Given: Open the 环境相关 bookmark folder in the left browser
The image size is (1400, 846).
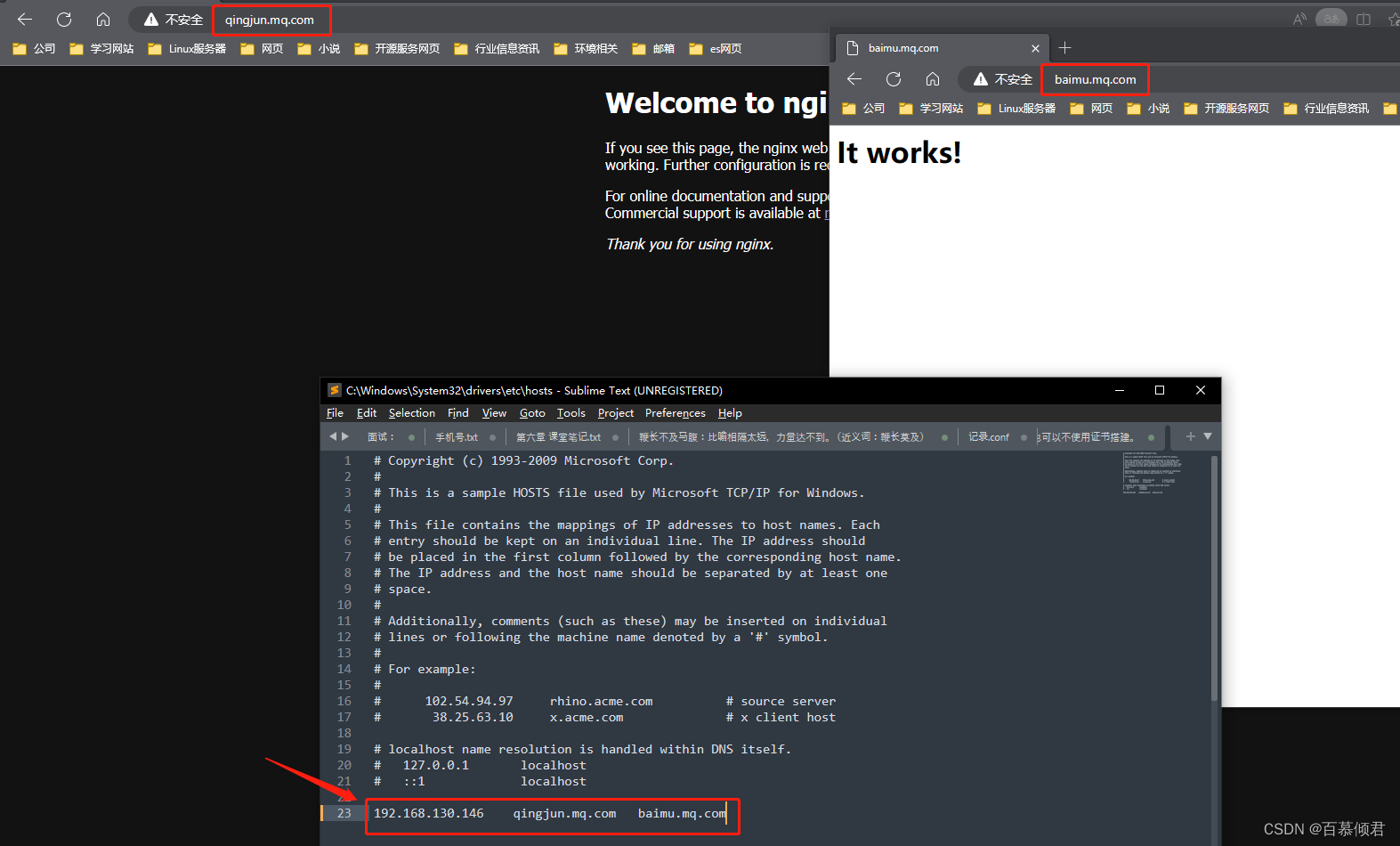Looking at the screenshot, I should pyautogui.click(x=586, y=49).
